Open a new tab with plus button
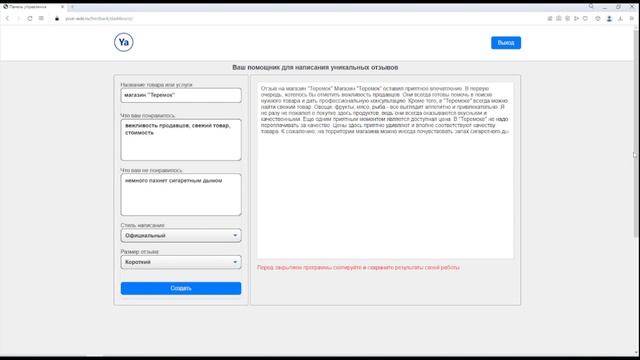This screenshot has width=640, height=360. click(72, 7)
